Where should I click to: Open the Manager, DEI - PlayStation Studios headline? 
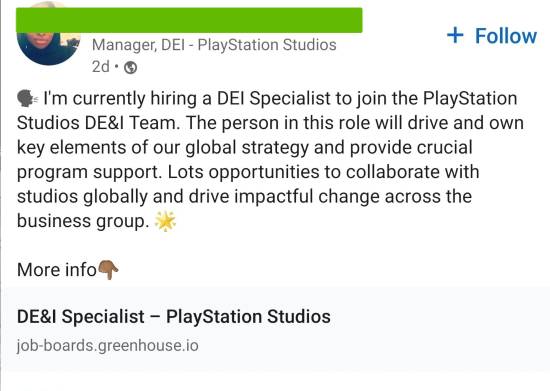pyautogui.click(x=214, y=45)
